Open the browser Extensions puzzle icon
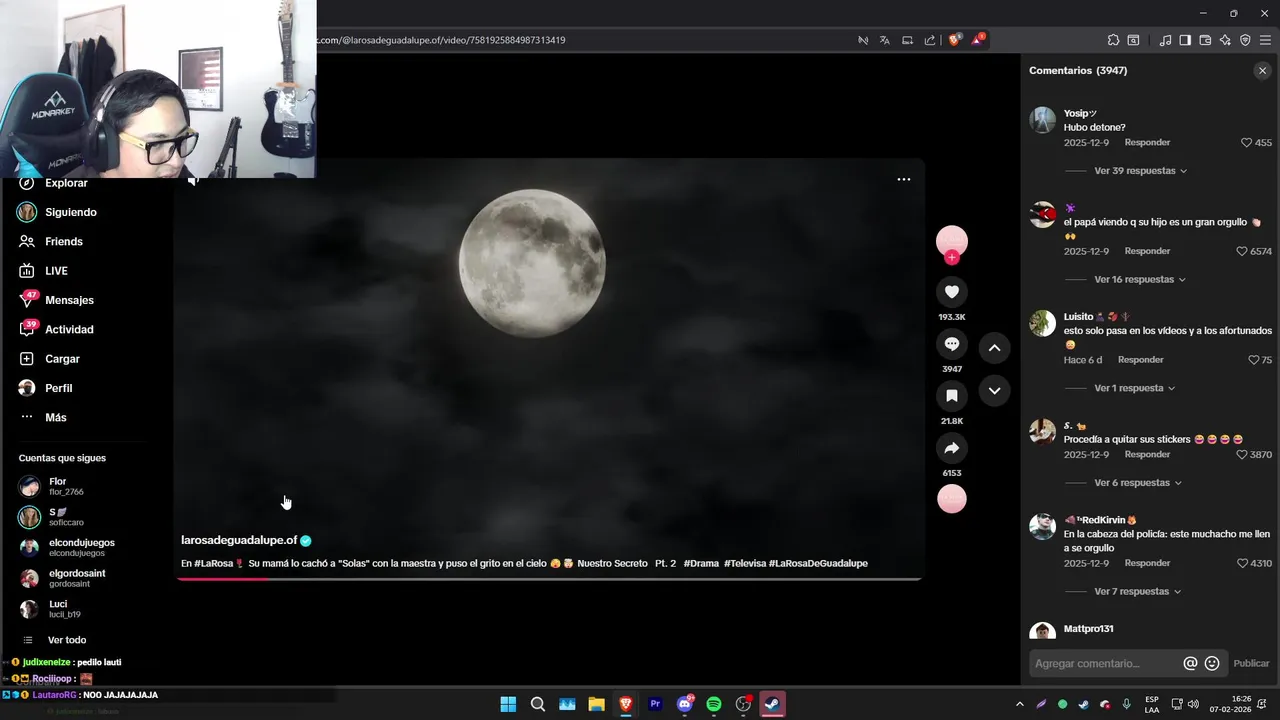The height and width of the screenshot is (720, 1280). [1113, 40]
